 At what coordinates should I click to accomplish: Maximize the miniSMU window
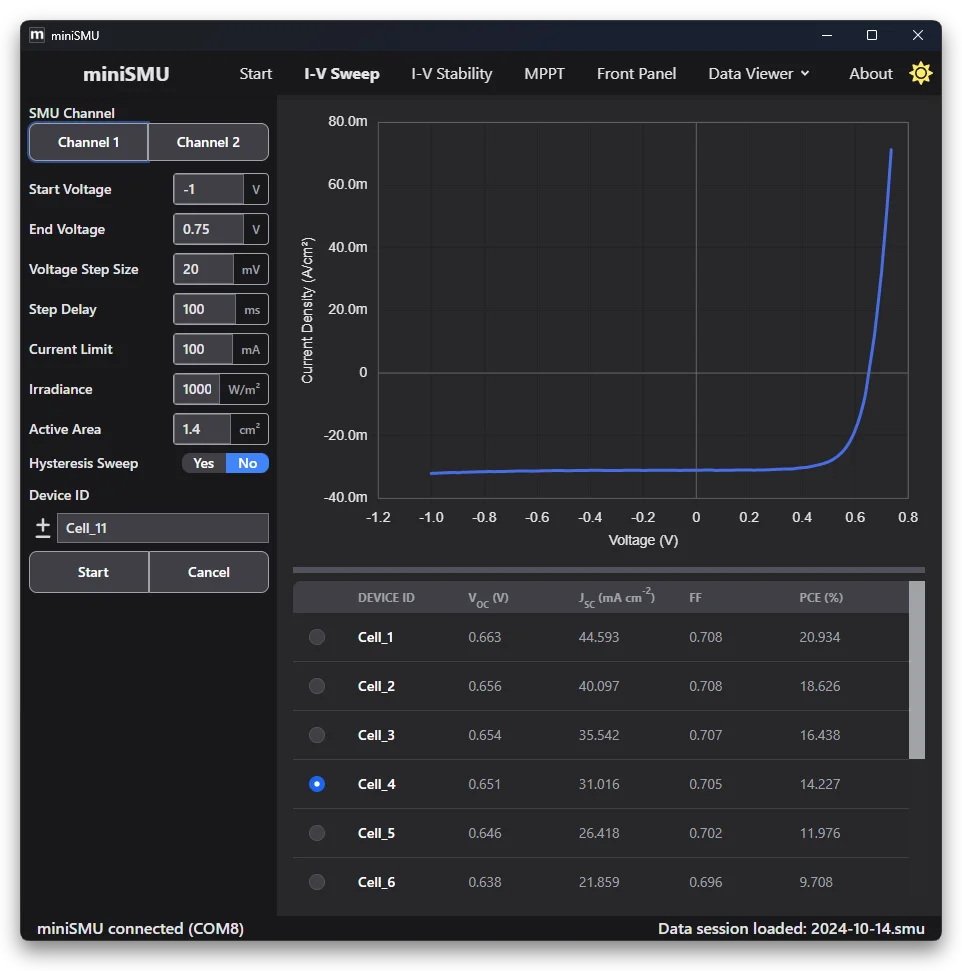(x=872, y=35)
